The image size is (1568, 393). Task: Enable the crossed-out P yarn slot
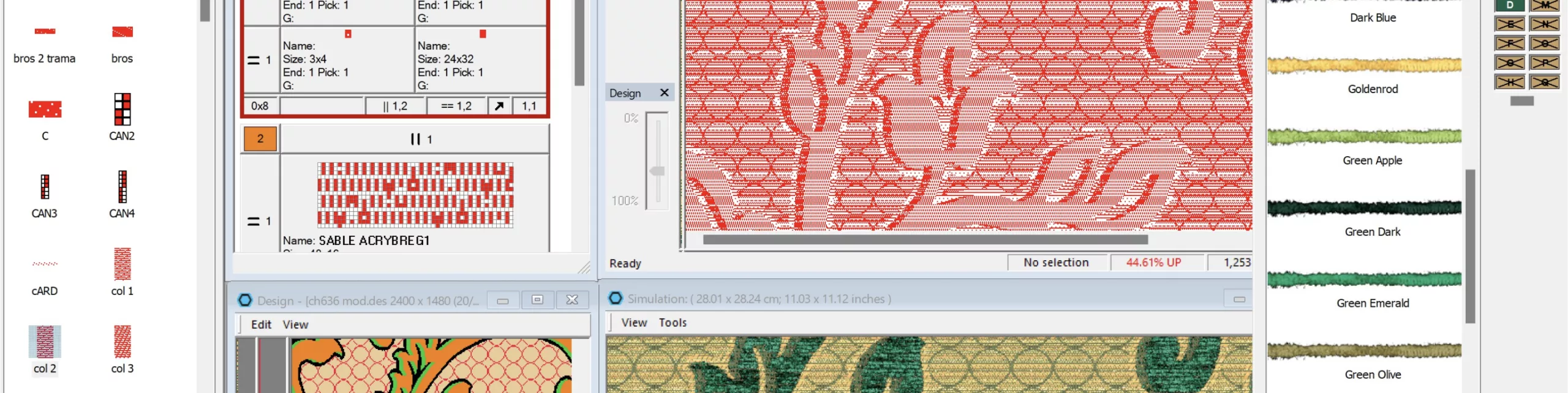pyautogui.click(x=1544, y=62)
